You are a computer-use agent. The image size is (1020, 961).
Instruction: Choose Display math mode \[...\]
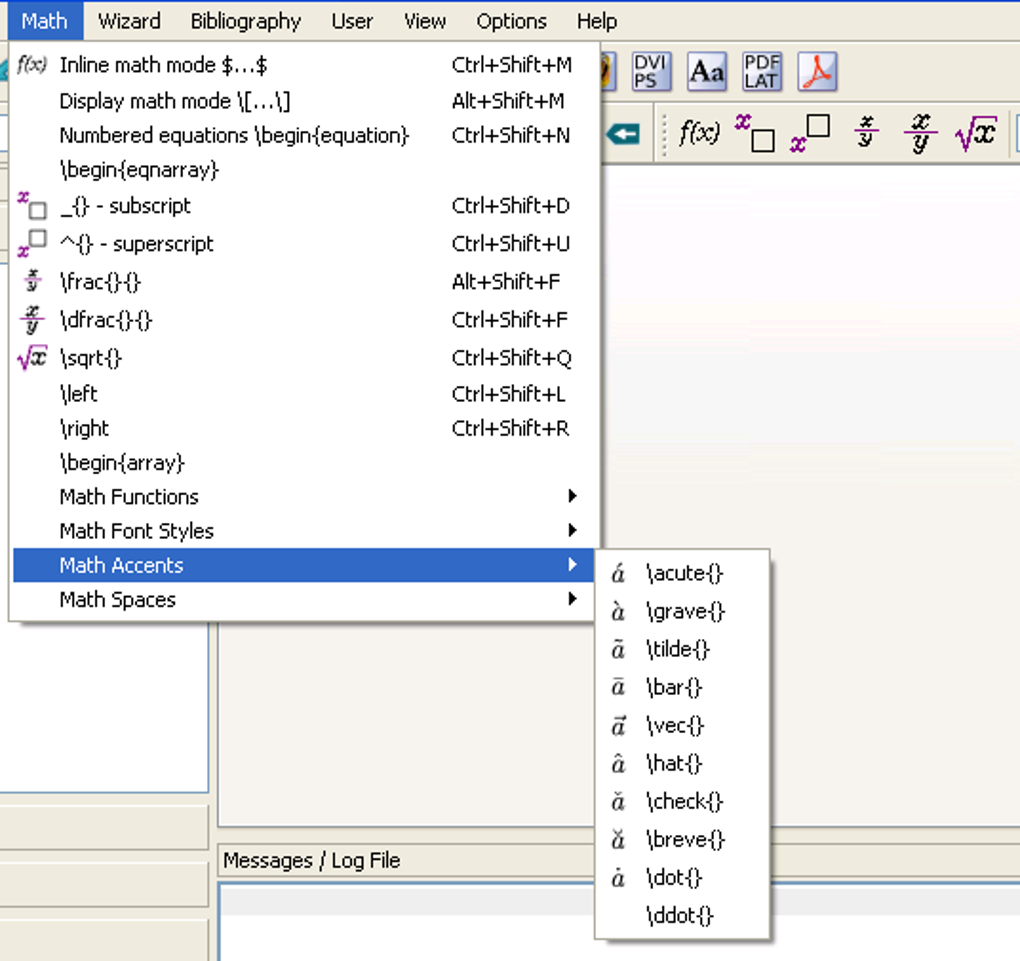[303, 101]
